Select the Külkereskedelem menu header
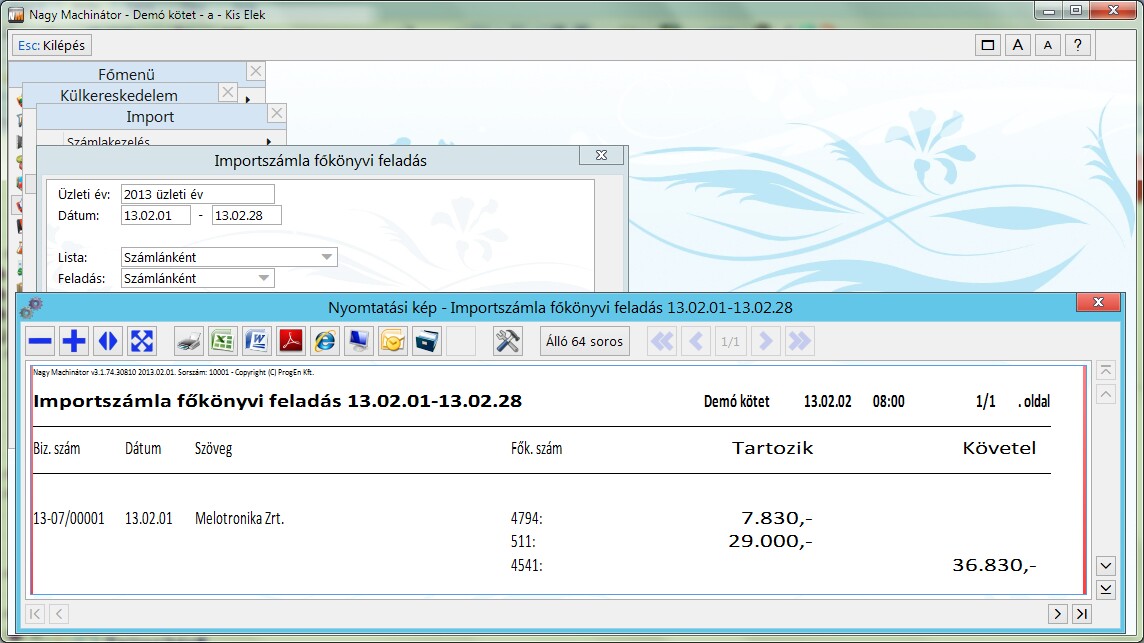 [x=119, y=95]
